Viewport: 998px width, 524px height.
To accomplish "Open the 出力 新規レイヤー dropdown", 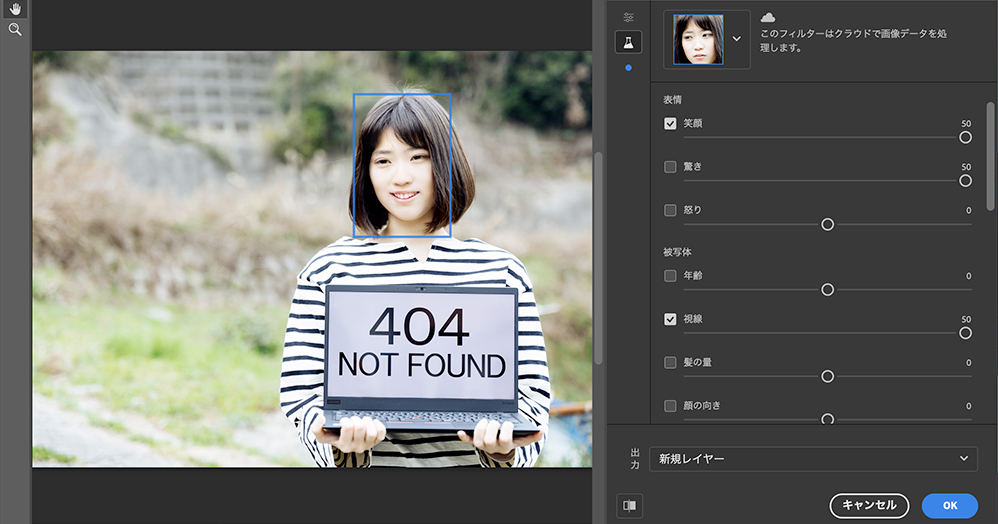I will click(x=813, y=458).
